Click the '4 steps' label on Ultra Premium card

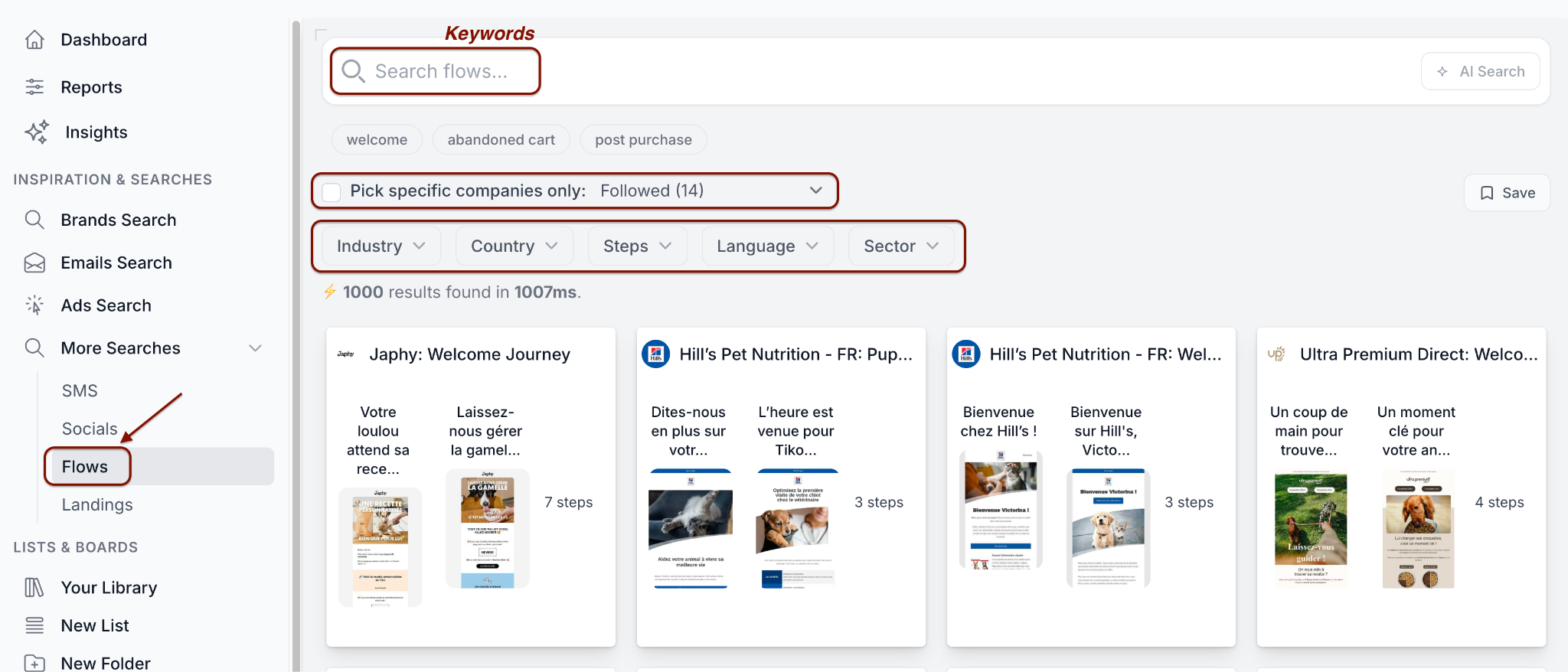tap(1499, 503)
